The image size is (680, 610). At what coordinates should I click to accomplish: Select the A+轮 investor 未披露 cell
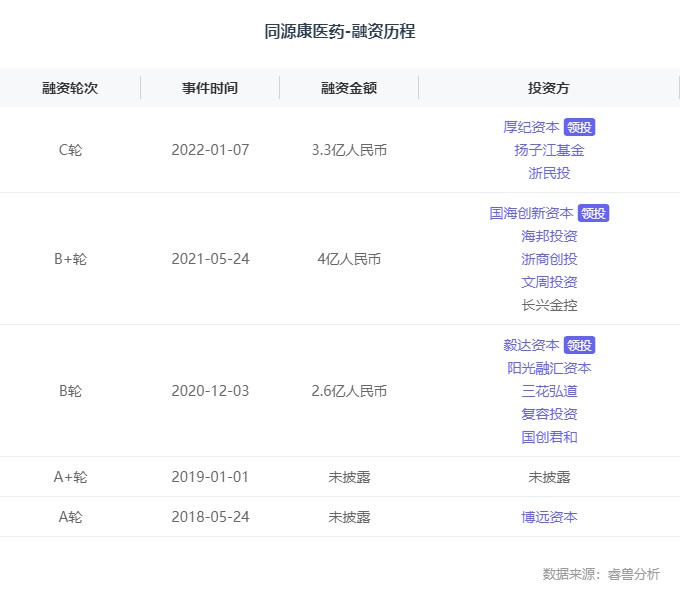(x=549, y=477)
